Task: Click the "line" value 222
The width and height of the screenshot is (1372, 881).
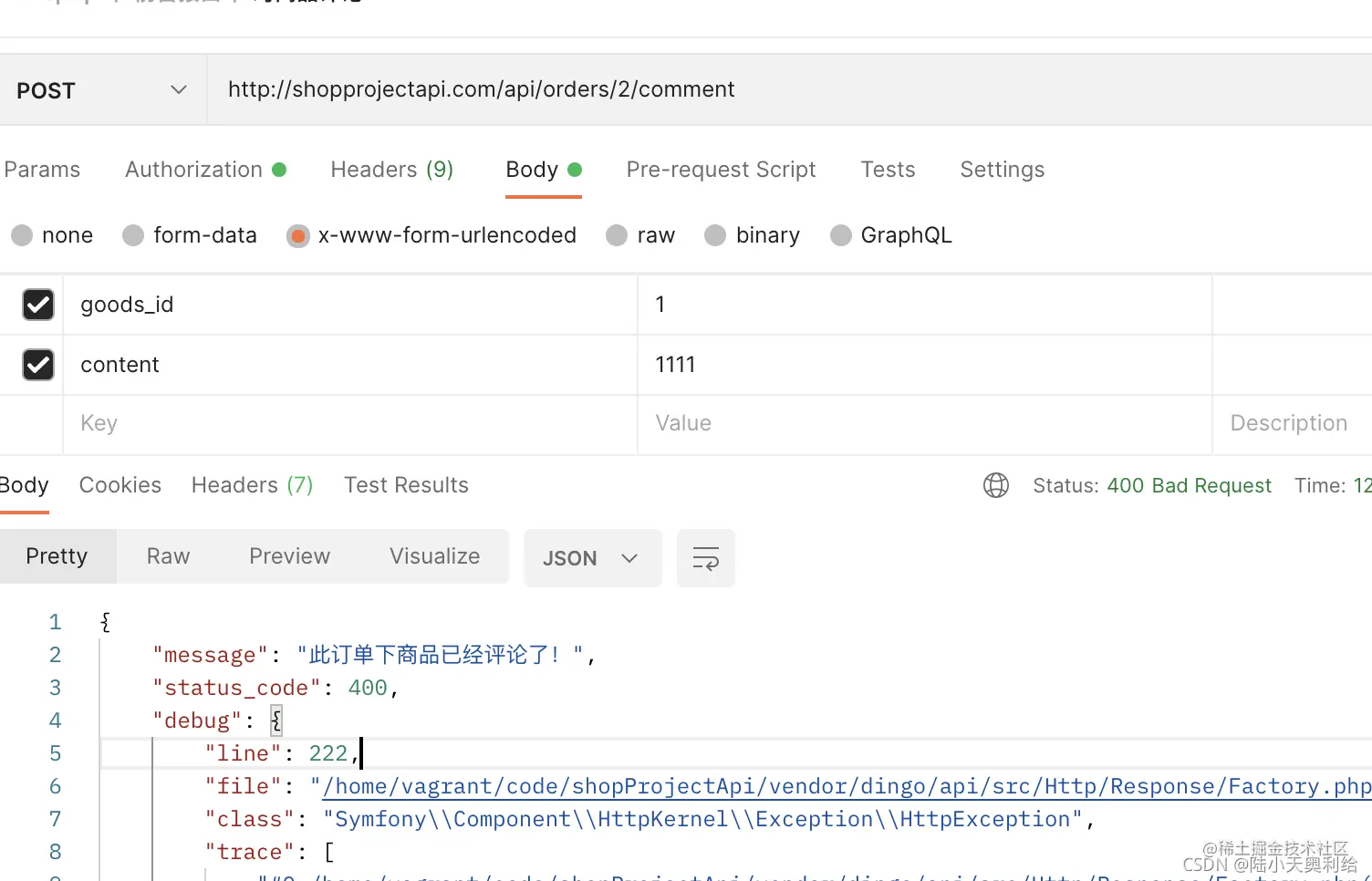Action: [x=328, y=753]
